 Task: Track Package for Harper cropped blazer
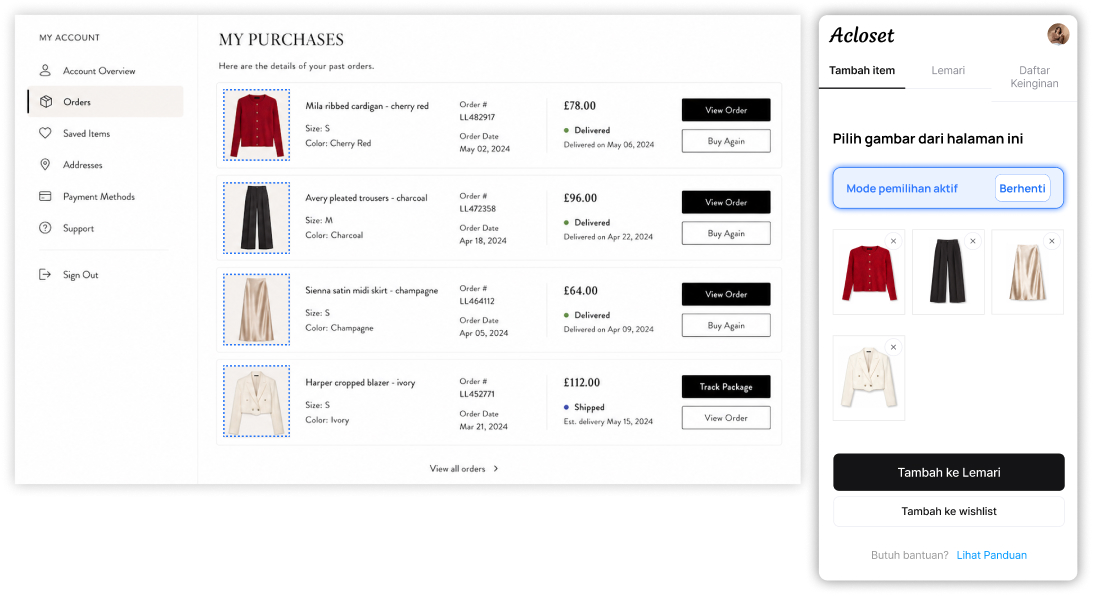726,387
